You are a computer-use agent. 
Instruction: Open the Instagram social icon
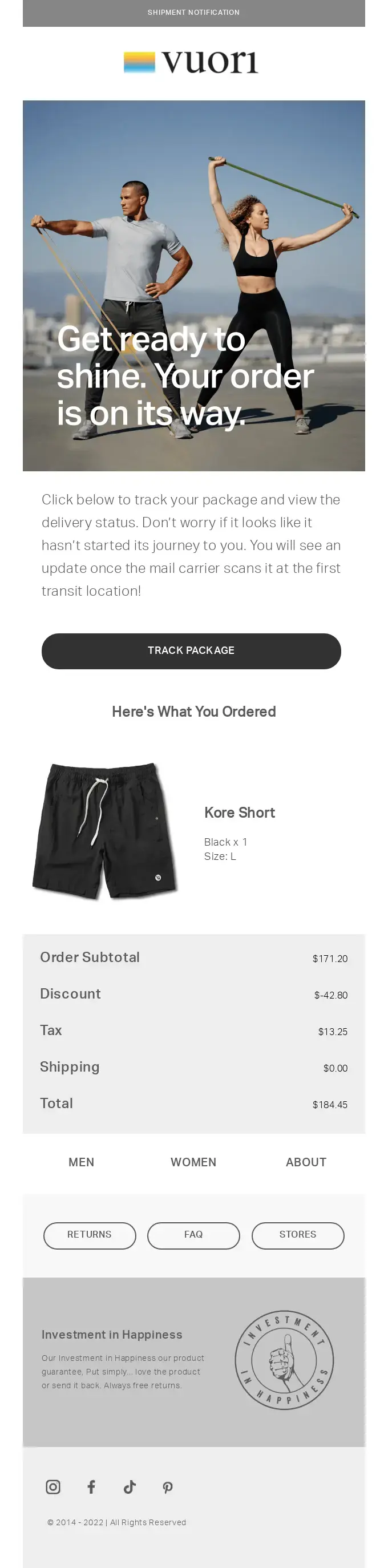click(x=53, y=1486)
